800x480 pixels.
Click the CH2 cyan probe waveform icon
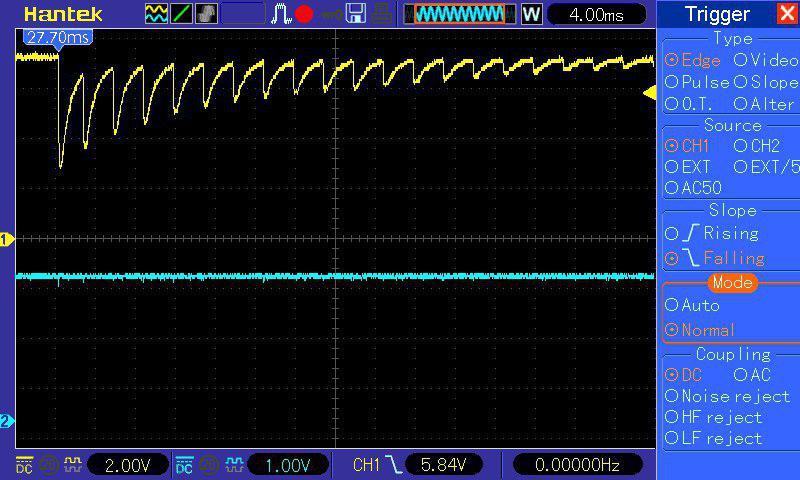pos(234,464)
